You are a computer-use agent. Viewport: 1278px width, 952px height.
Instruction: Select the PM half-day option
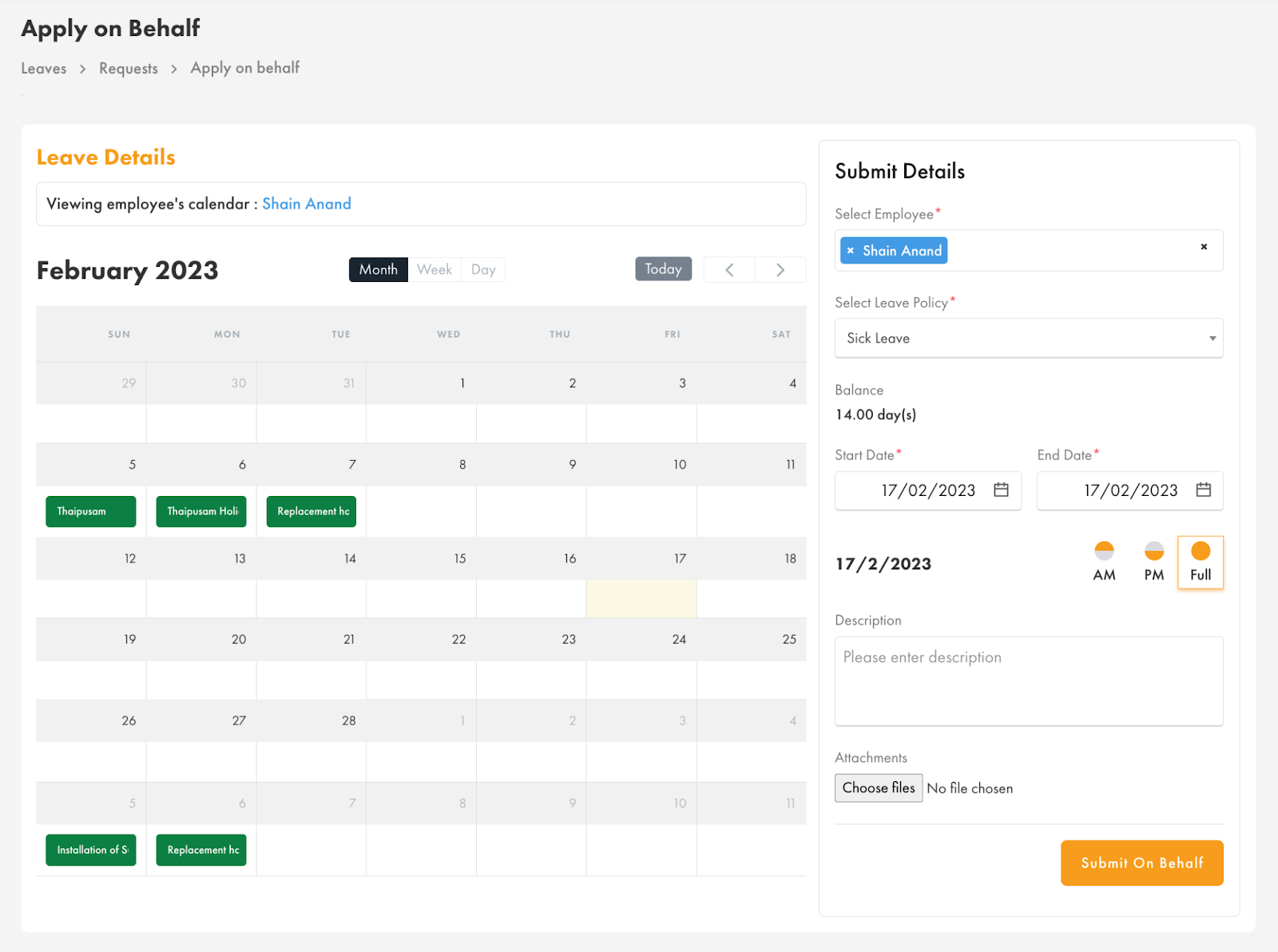pos(1153,561)
